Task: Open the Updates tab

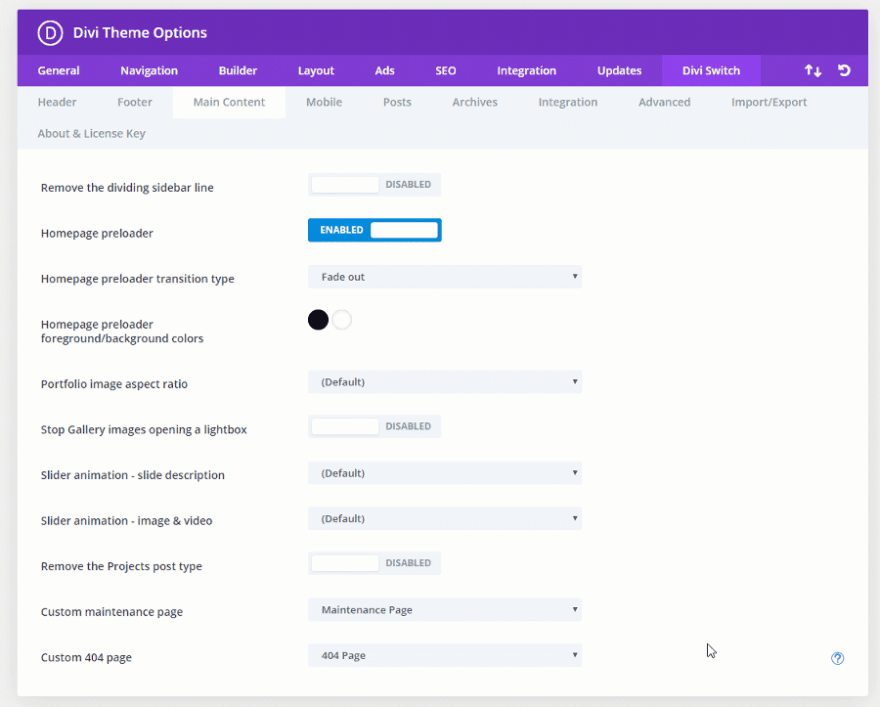Action: click(619, 71)
